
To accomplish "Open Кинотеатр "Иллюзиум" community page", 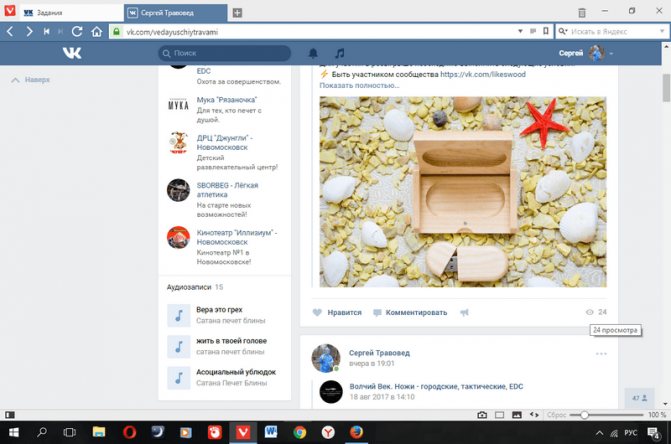I will pos(237,237).
